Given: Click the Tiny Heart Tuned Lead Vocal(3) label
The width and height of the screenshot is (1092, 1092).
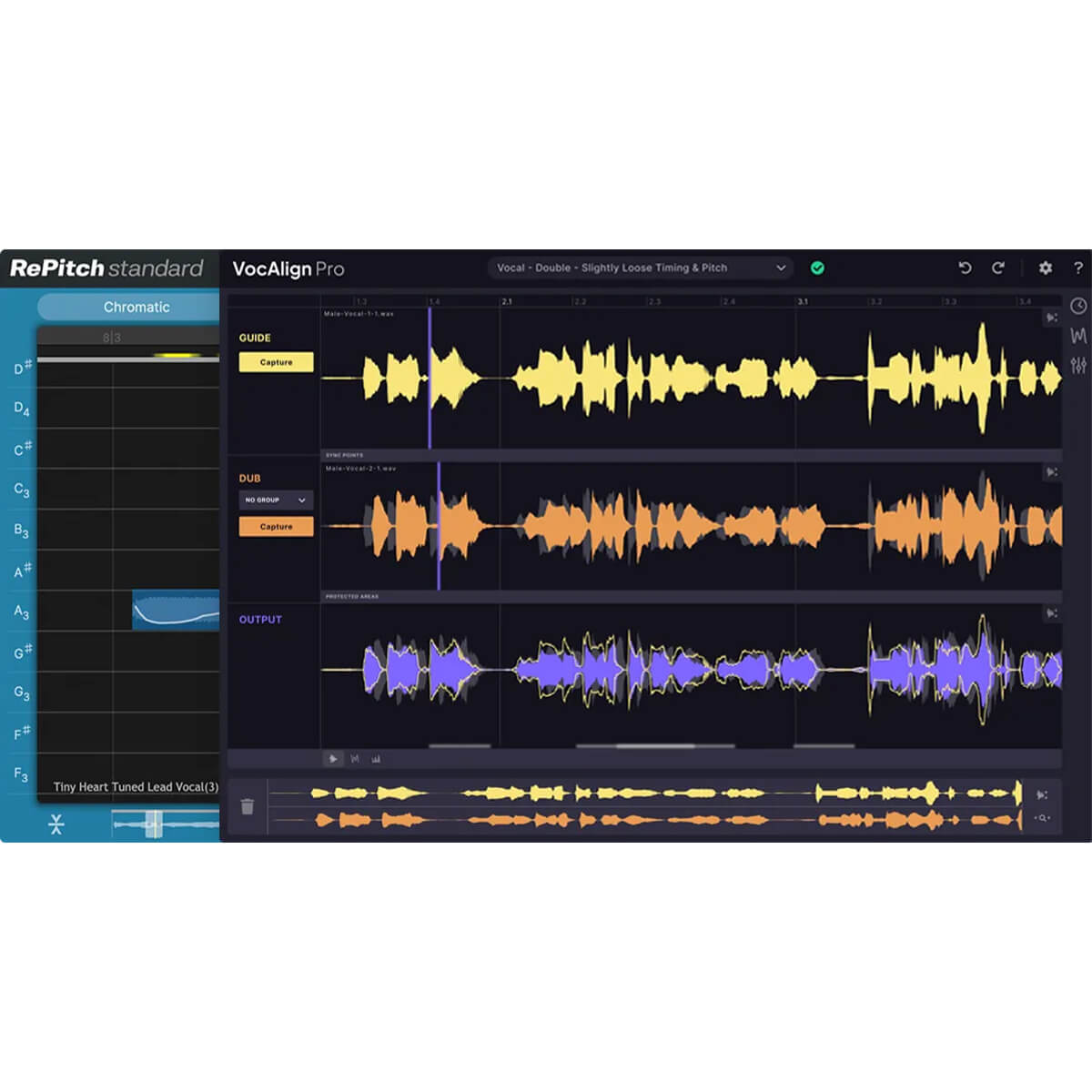Looking at the screenshot, I should coord(136,787).
